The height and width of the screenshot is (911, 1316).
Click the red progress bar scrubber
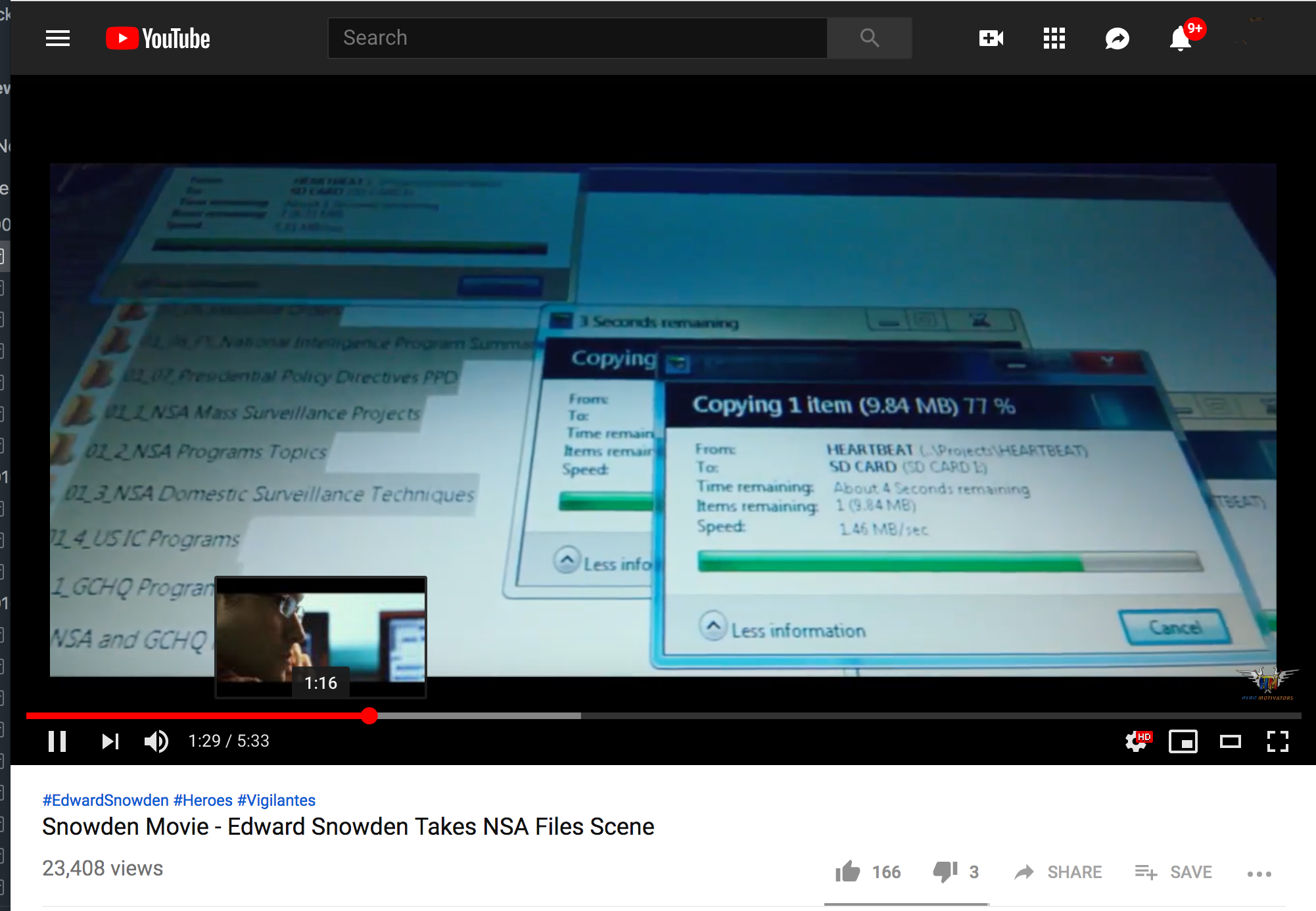click(369, 716)
